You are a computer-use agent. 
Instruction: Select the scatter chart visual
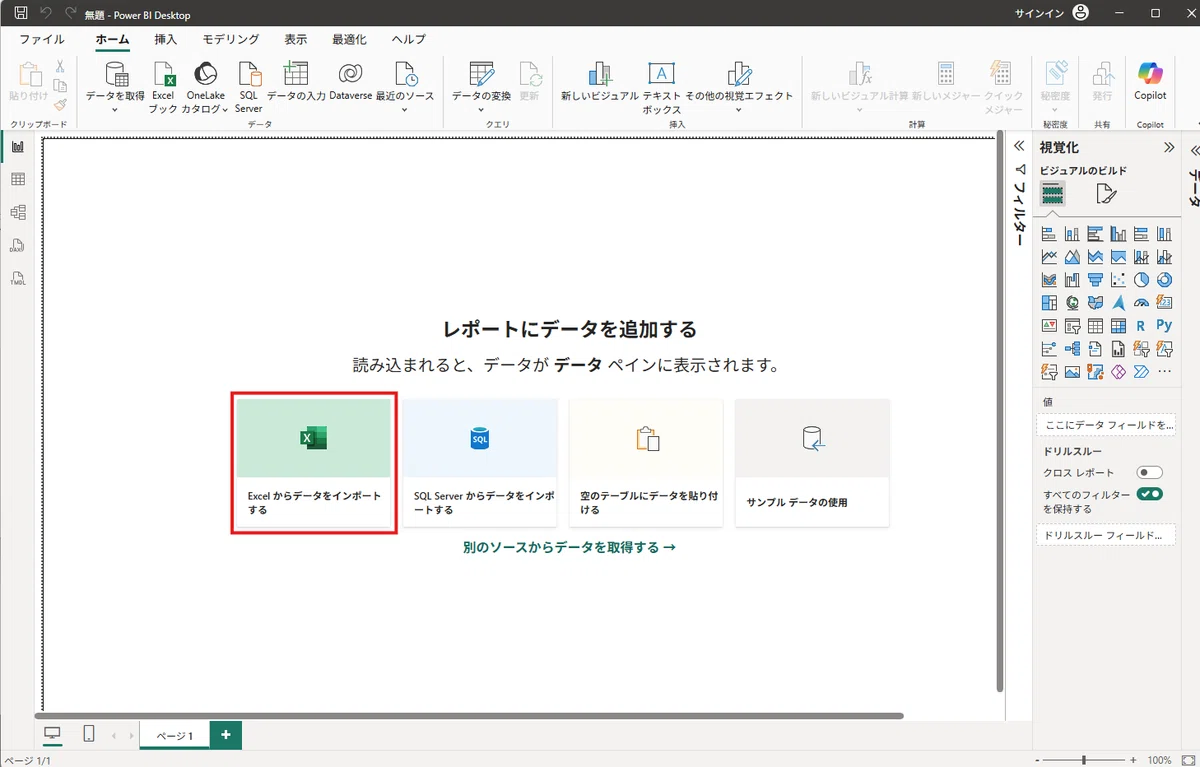point(1118,280)
